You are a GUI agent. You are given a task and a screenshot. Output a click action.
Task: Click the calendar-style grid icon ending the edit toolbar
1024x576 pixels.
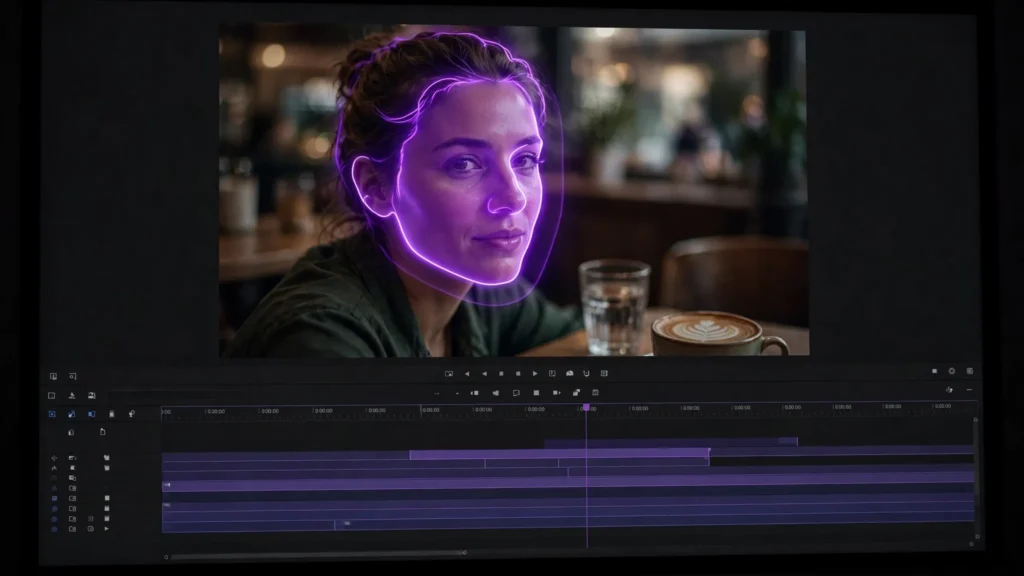[596, 392]
